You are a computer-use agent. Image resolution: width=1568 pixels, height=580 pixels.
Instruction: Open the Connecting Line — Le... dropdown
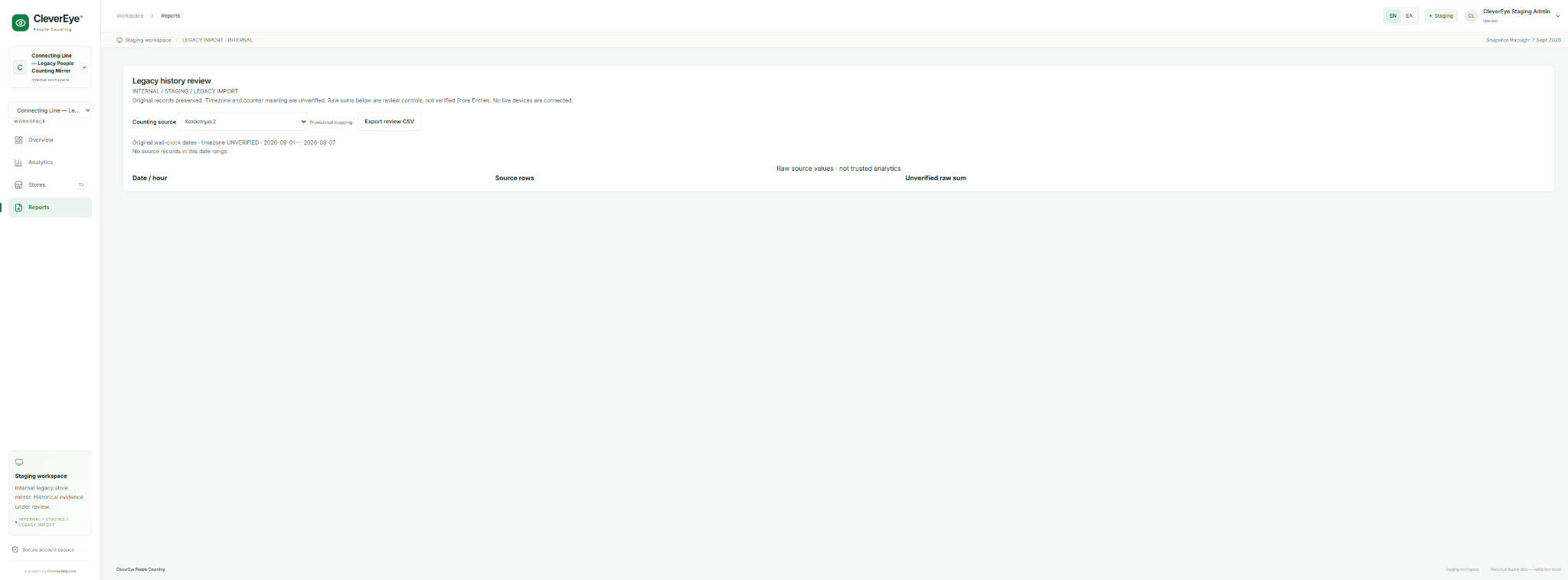[x=51, y=110]
